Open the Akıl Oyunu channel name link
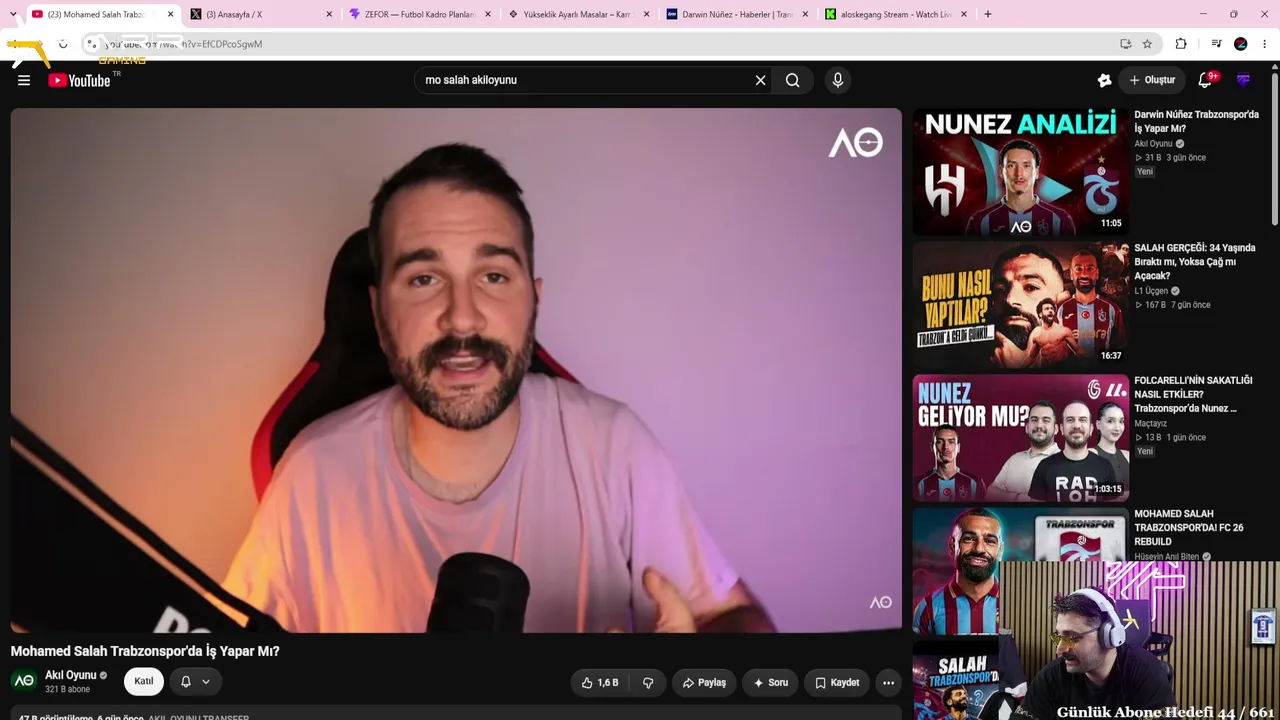 pos(71,675)
